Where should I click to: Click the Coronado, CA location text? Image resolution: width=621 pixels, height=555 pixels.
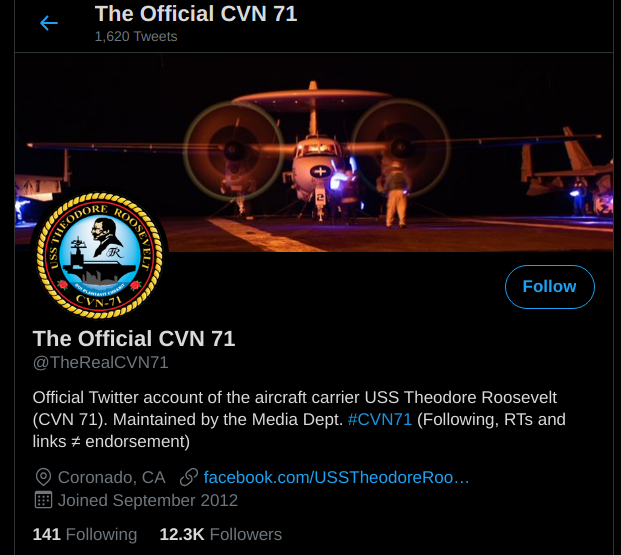112,477
